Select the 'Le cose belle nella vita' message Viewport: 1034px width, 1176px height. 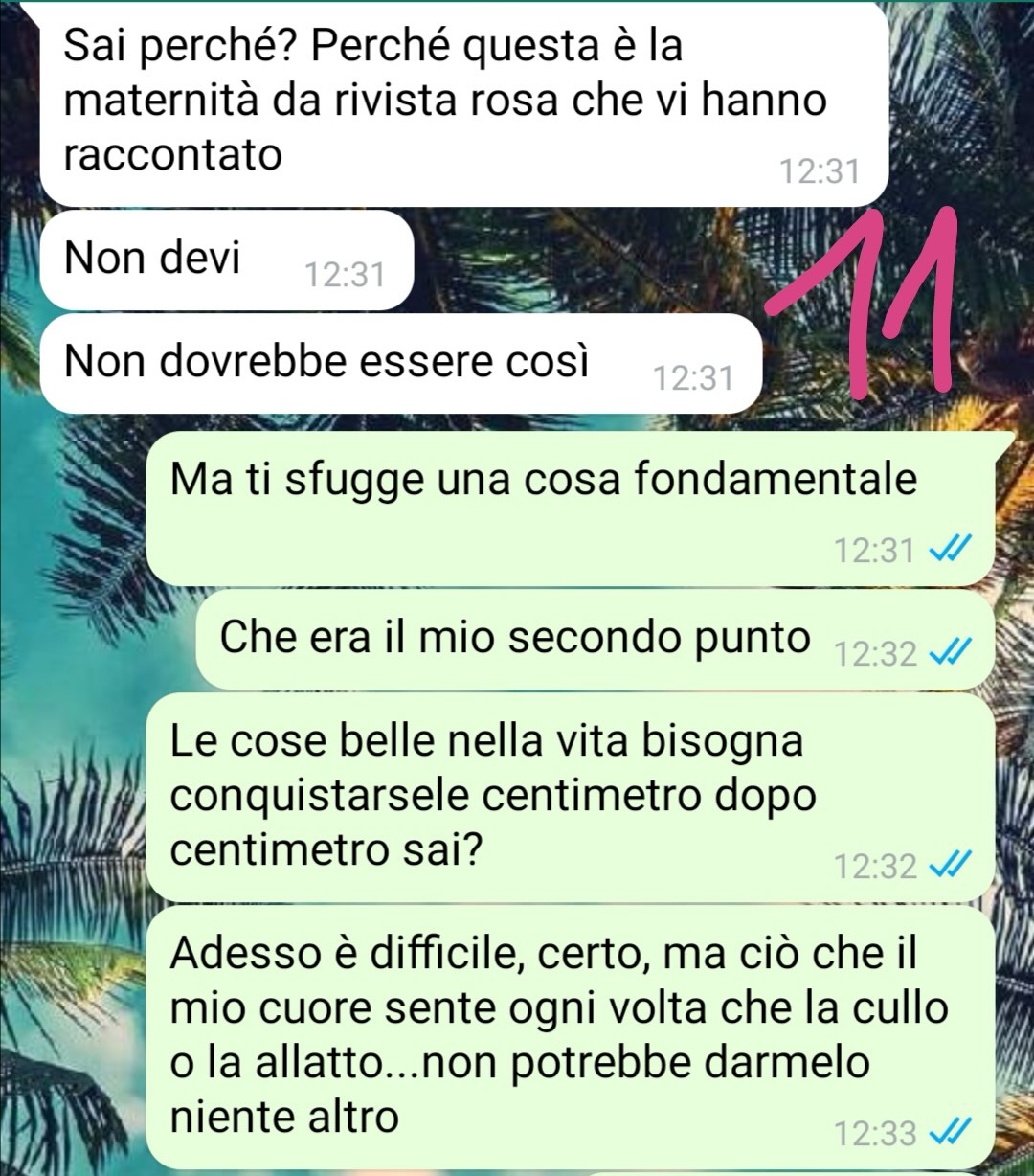pos(571,797)
